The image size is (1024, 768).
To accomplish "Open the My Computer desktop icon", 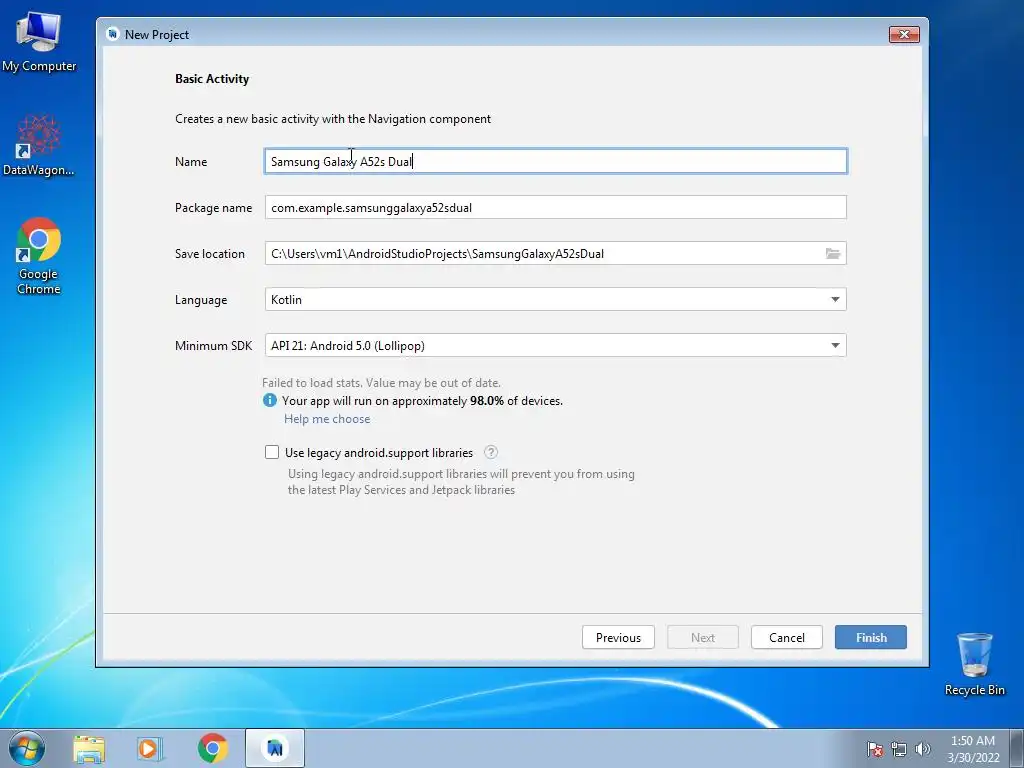I will click(39, 42).
